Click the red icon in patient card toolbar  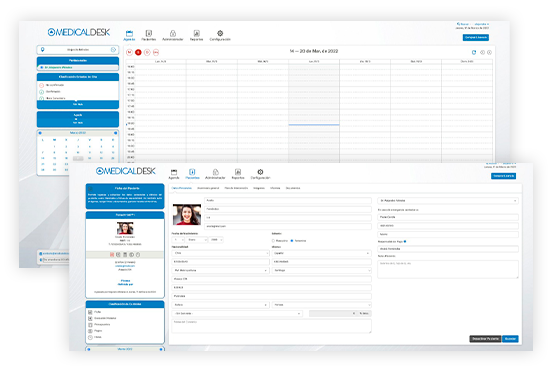pyautogui.click(x=112, y=255)
